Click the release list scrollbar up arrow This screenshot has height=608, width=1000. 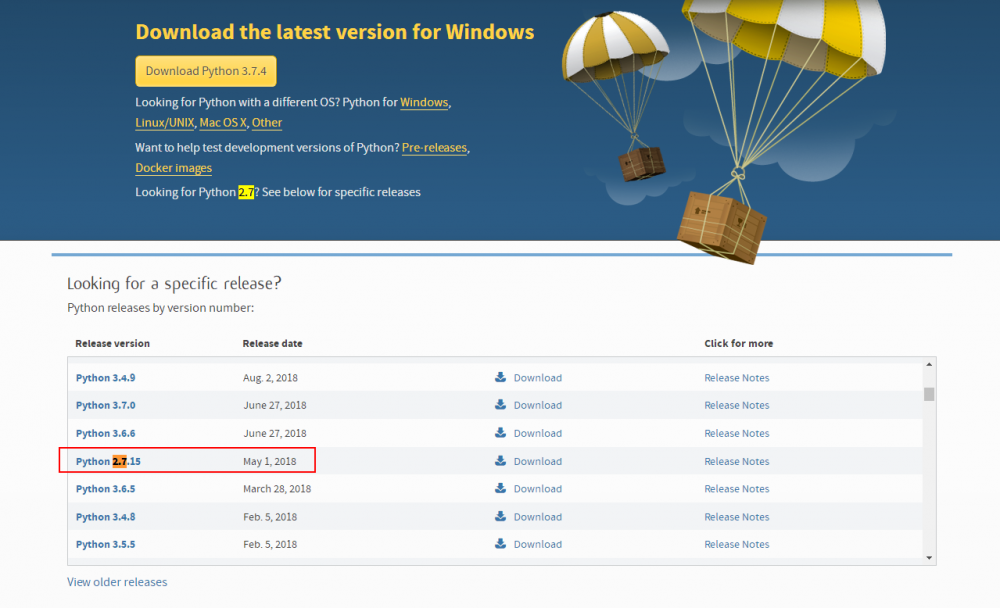[929, 364]
